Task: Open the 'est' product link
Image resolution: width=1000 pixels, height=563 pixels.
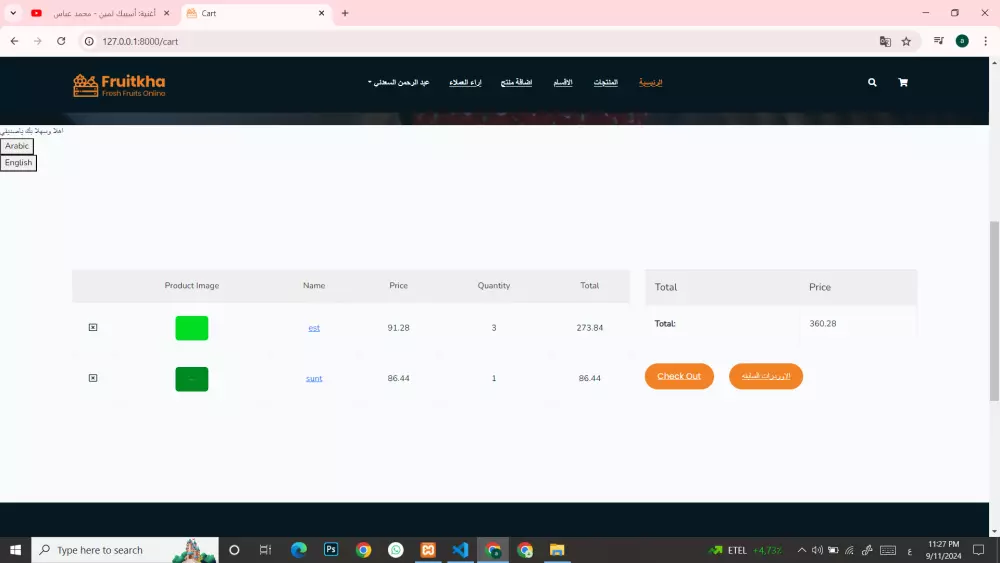Action: pos(314,328)
